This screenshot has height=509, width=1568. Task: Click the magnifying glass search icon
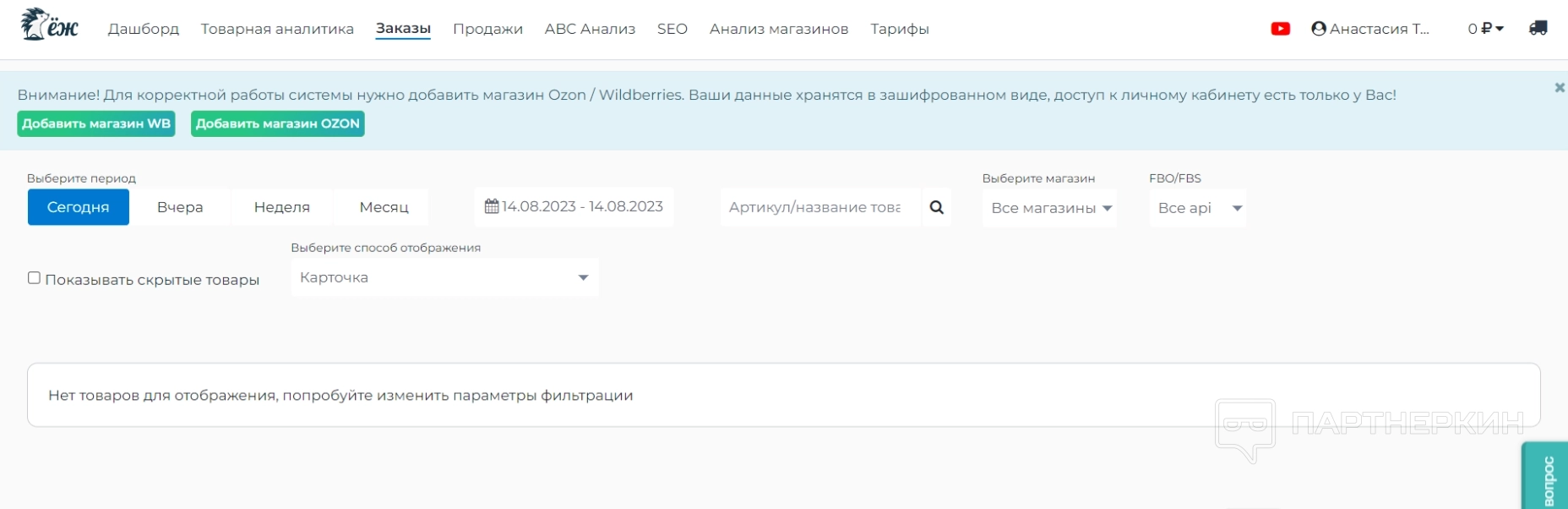[936, 207]
